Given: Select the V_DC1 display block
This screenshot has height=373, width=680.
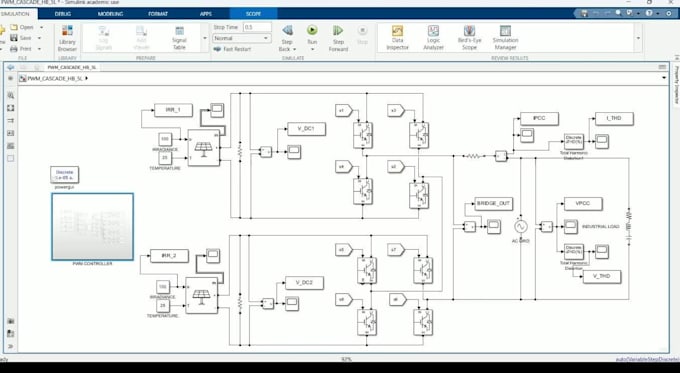Looking at the screenshot, I should (x=306, y=129).
